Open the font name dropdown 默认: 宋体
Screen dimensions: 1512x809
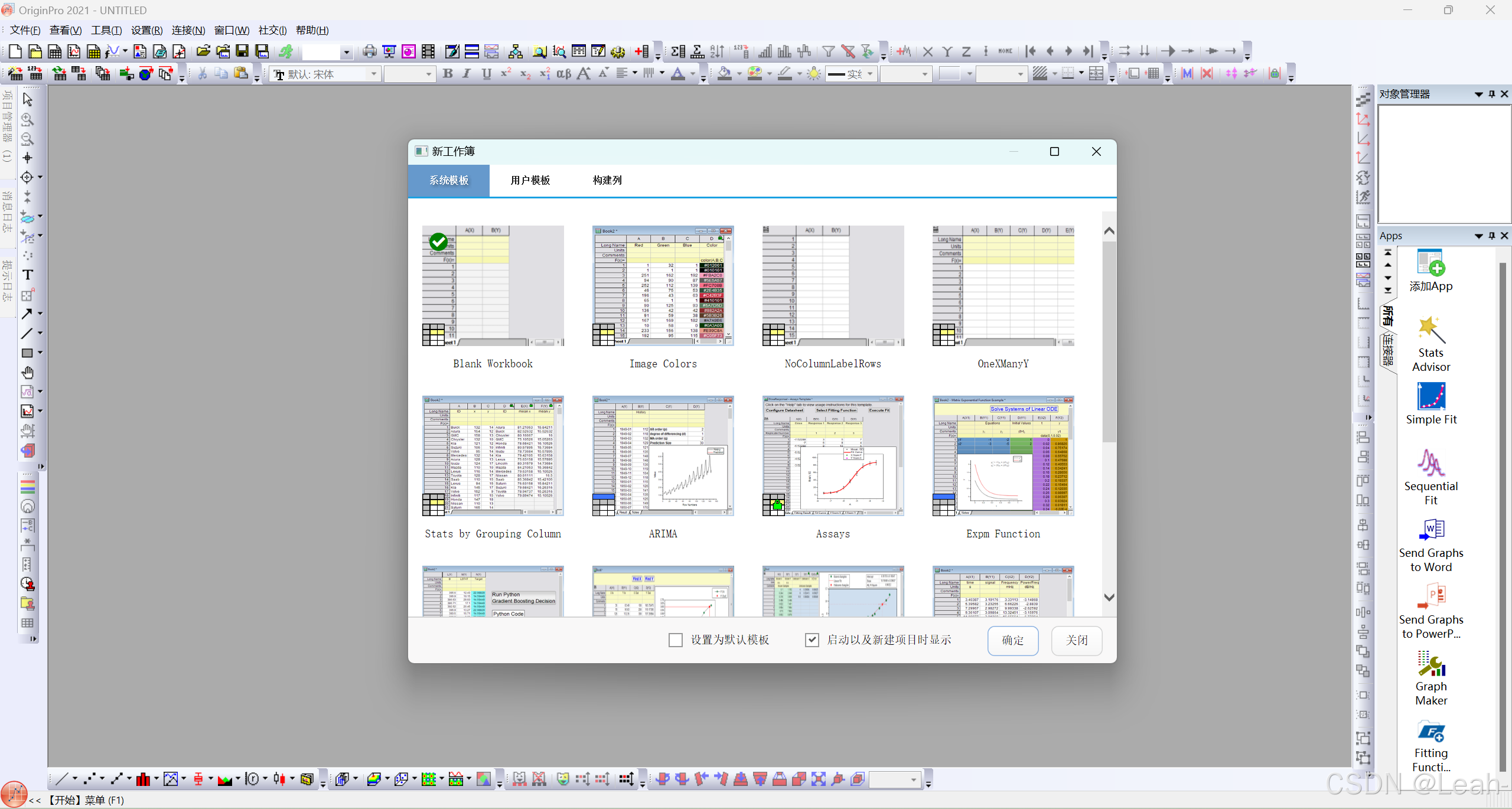coord(373,74)
